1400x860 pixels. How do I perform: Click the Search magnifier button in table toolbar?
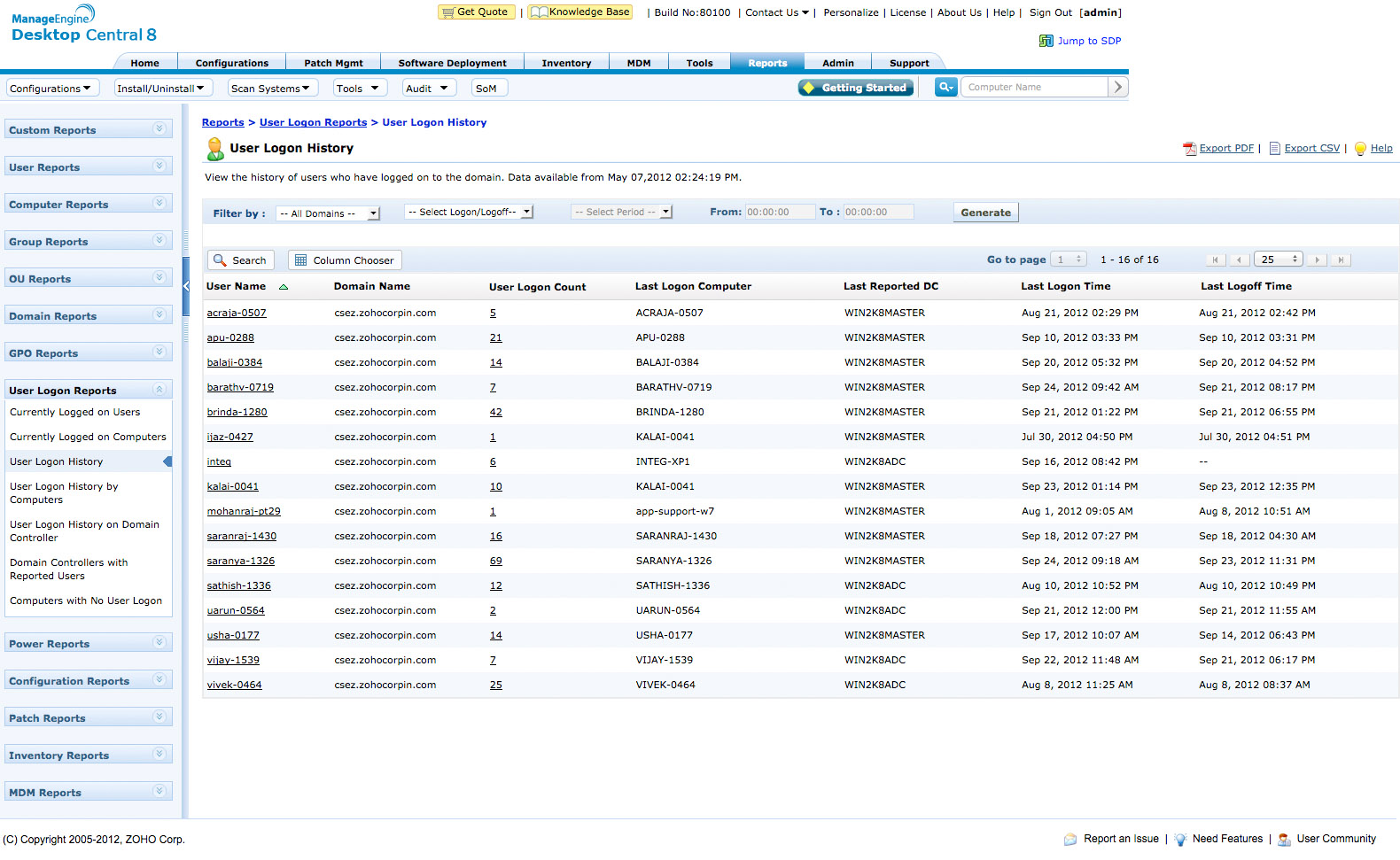click(240, 260)
